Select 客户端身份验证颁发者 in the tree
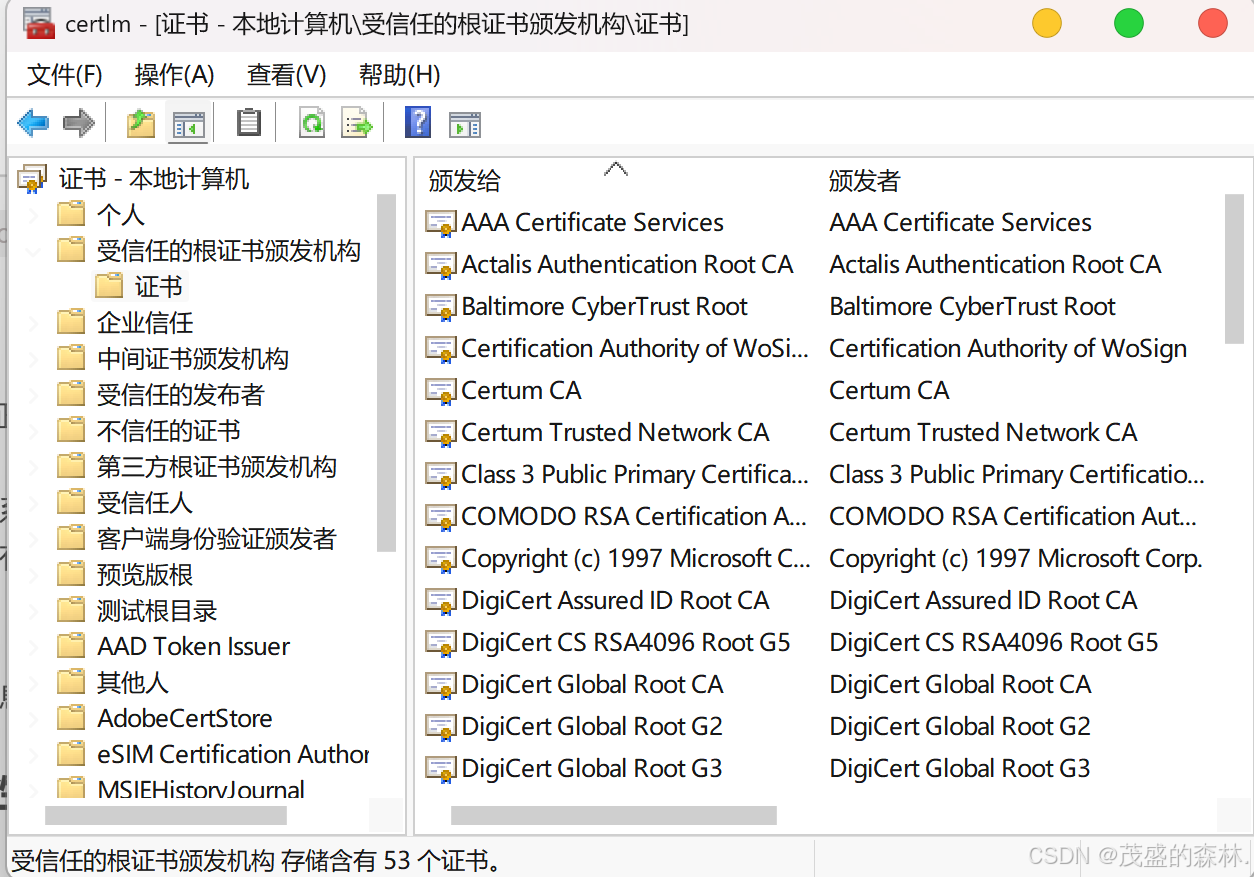 (216, 539)
